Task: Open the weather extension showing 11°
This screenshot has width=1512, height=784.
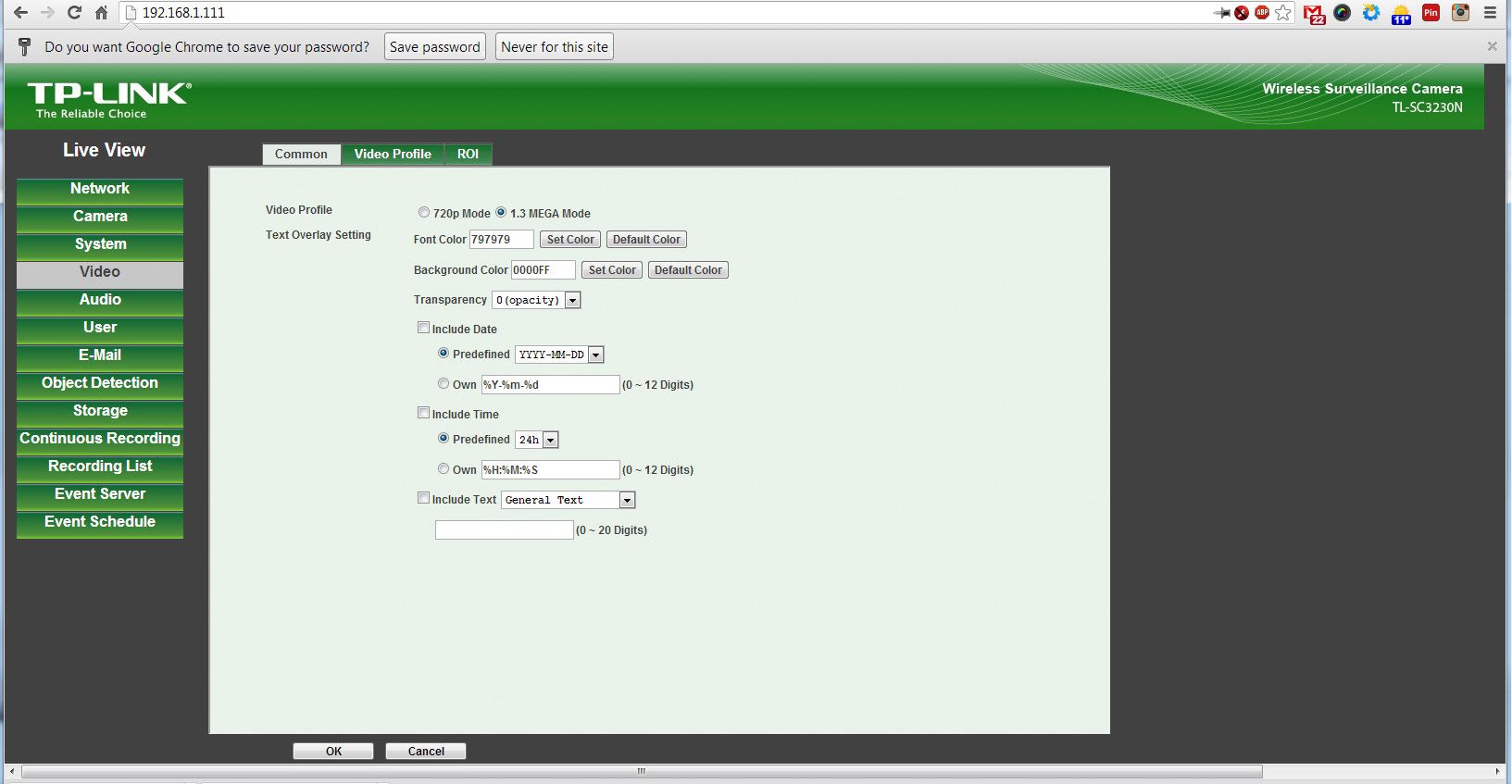Action: 1401,13
